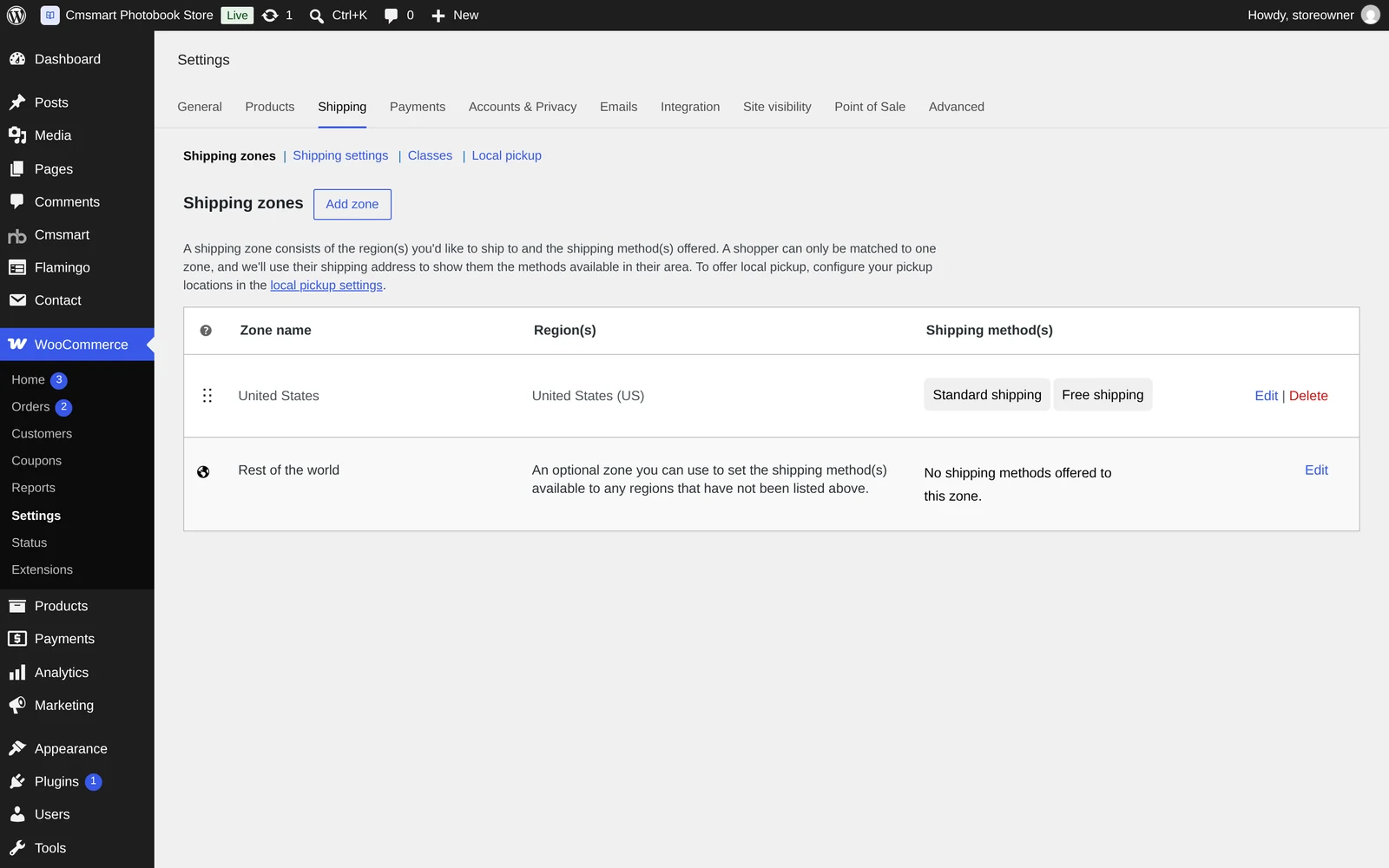Open the Shipping settings sub-link
The width and height of the screenshot is (1389, 868).
pos(340,155)
